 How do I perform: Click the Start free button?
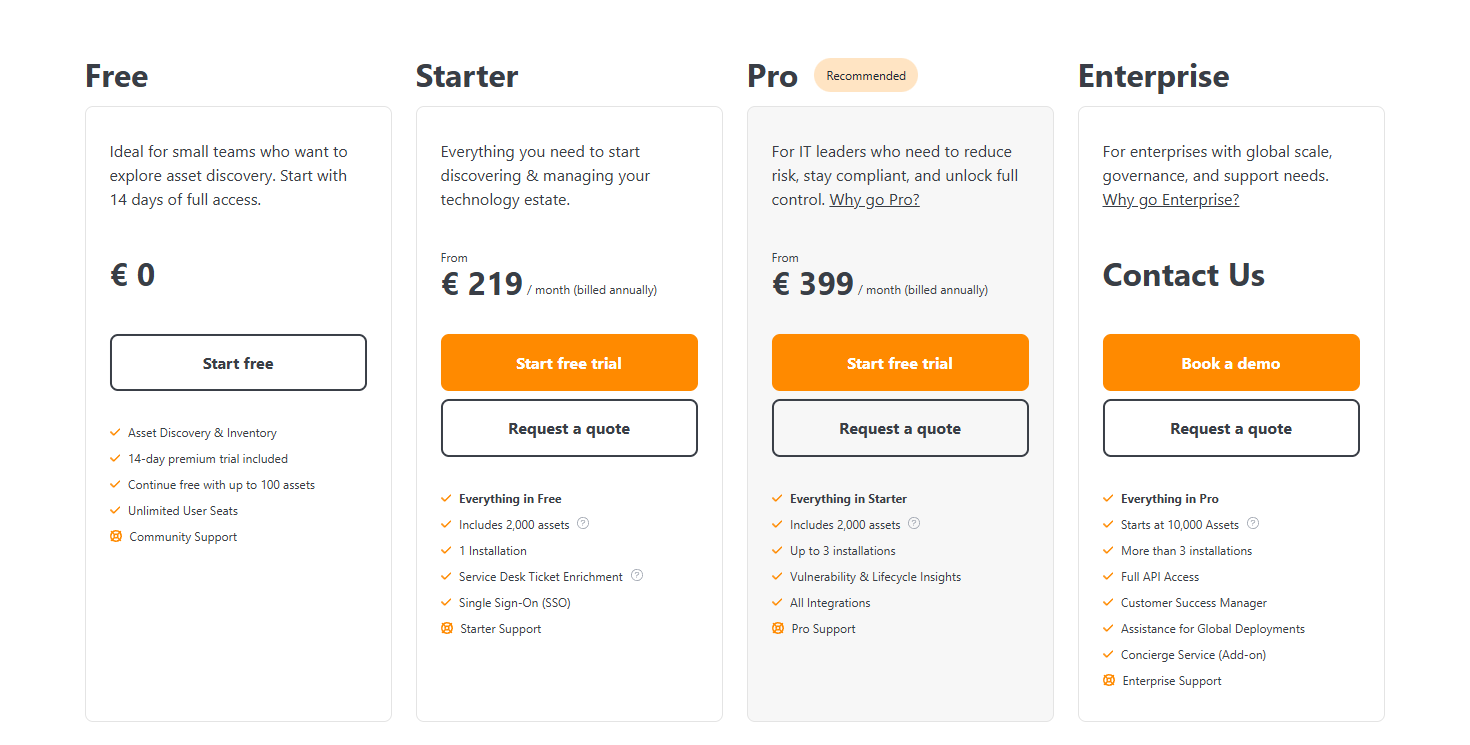pyautogui.click(x=238, y=363)
